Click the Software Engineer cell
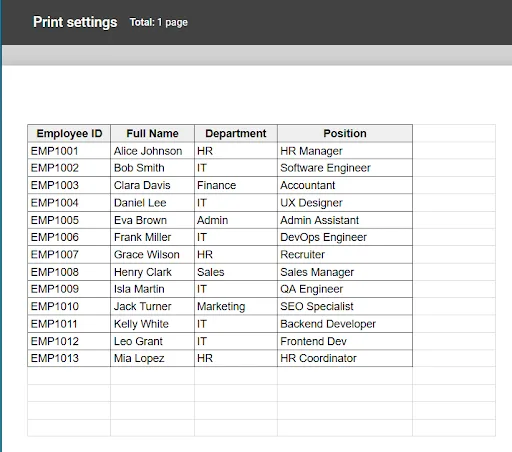Image resolution: width=512 pixels, height=452 pixels. [345, 168]
